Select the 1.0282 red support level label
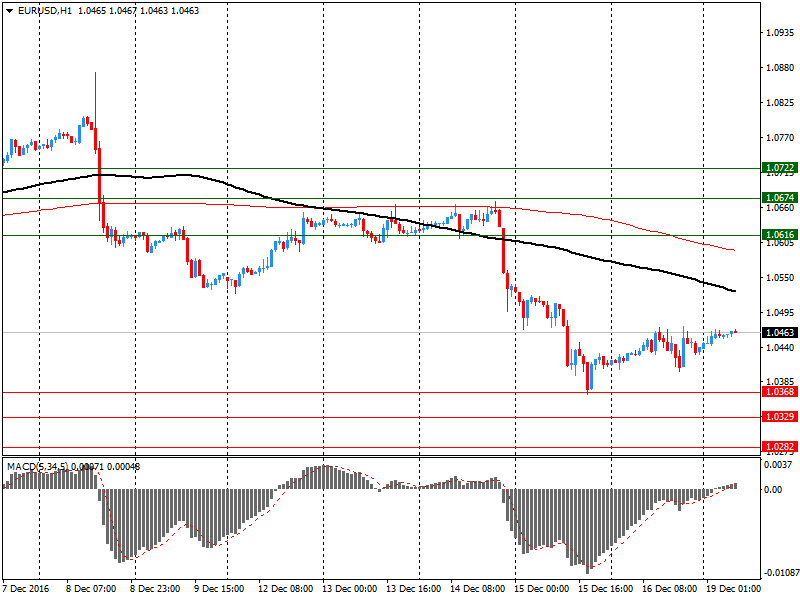Viewport: 800px width, 600px height. coord(779,446)
